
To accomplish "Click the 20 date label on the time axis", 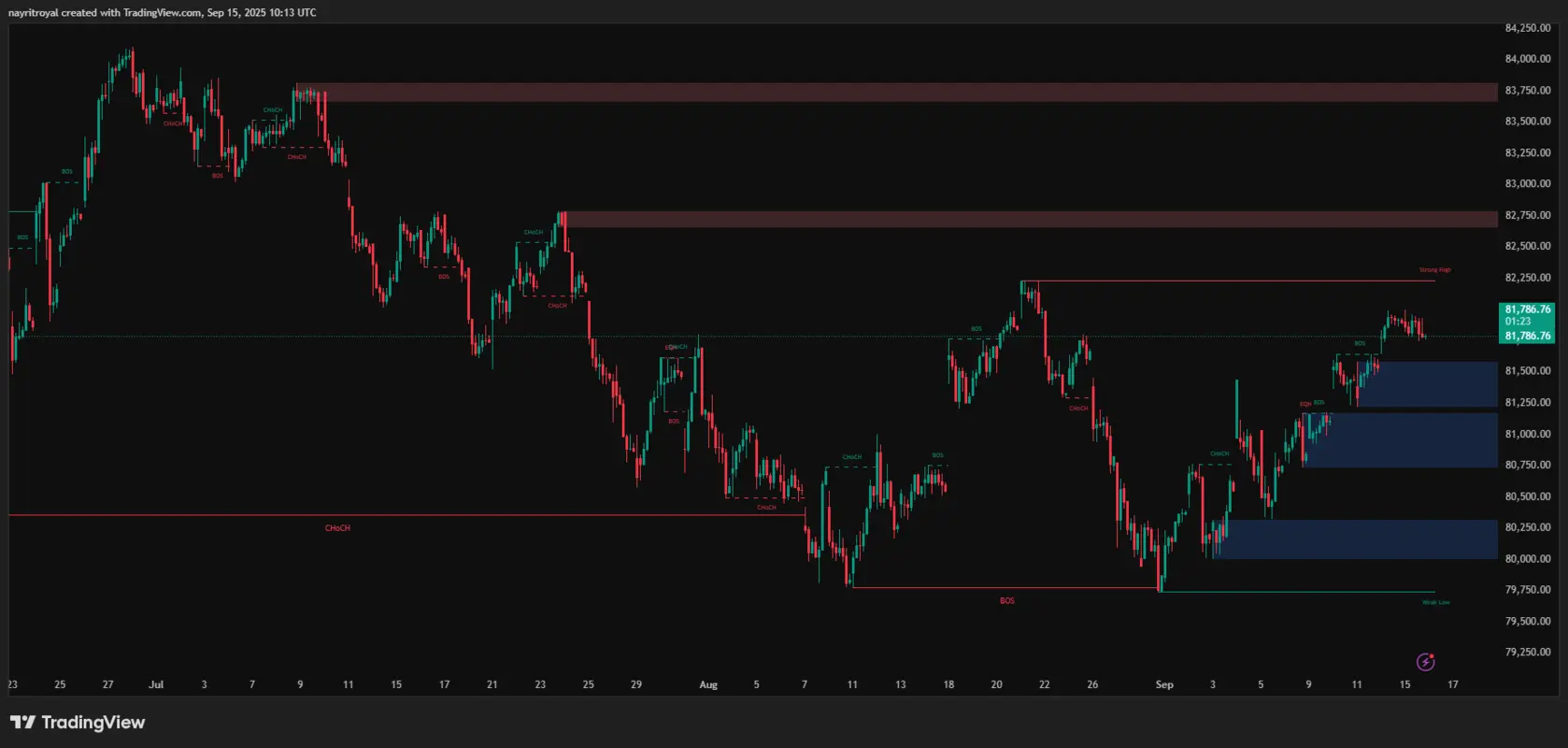I will point(996,684).
